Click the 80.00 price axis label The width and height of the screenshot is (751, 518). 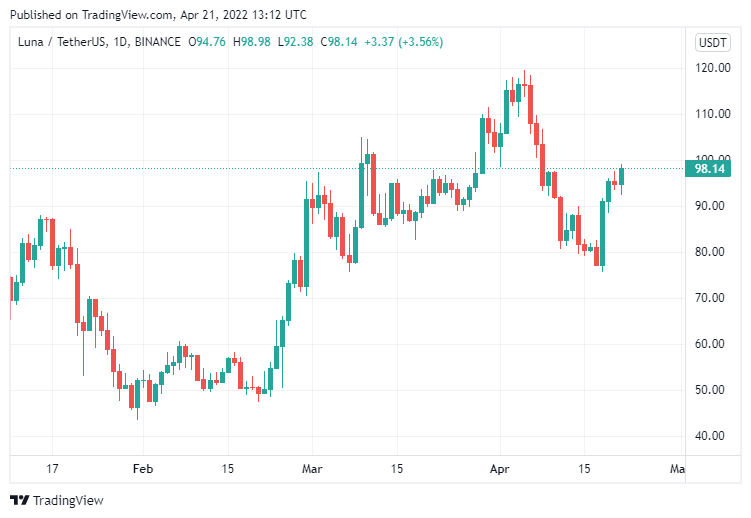(712, 252)
